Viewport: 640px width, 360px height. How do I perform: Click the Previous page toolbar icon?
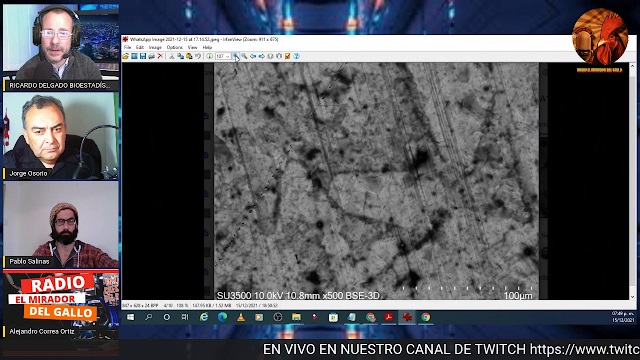pos(270,56)
